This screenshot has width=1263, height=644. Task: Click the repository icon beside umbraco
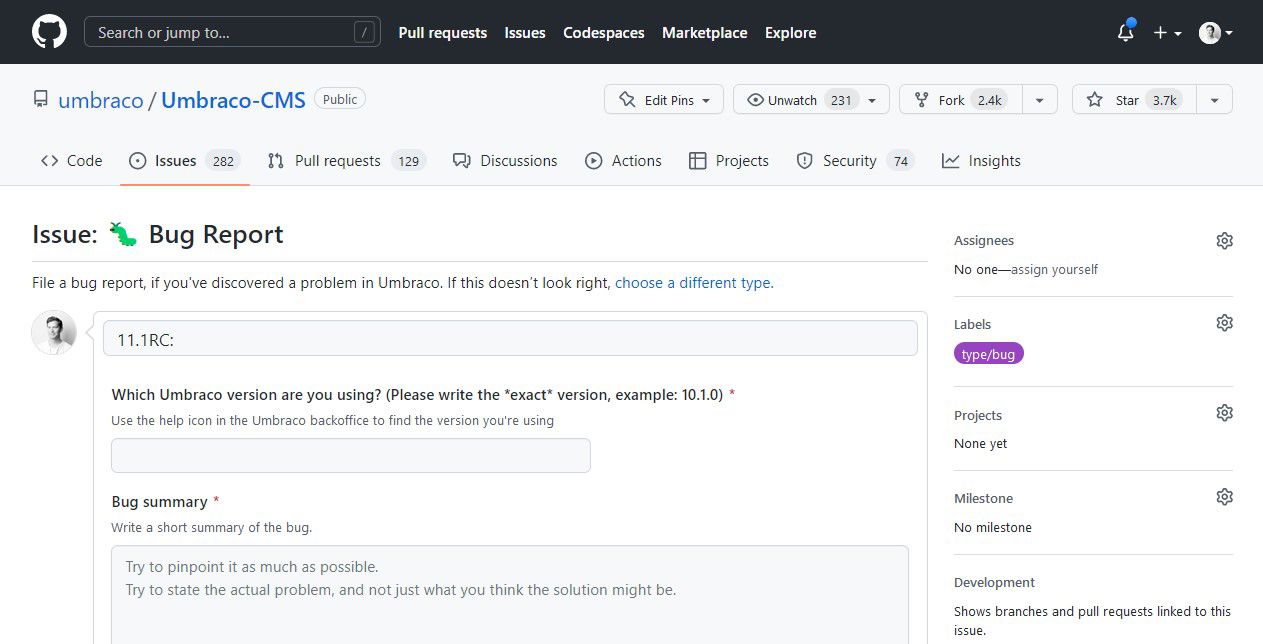tap(41, 100)
